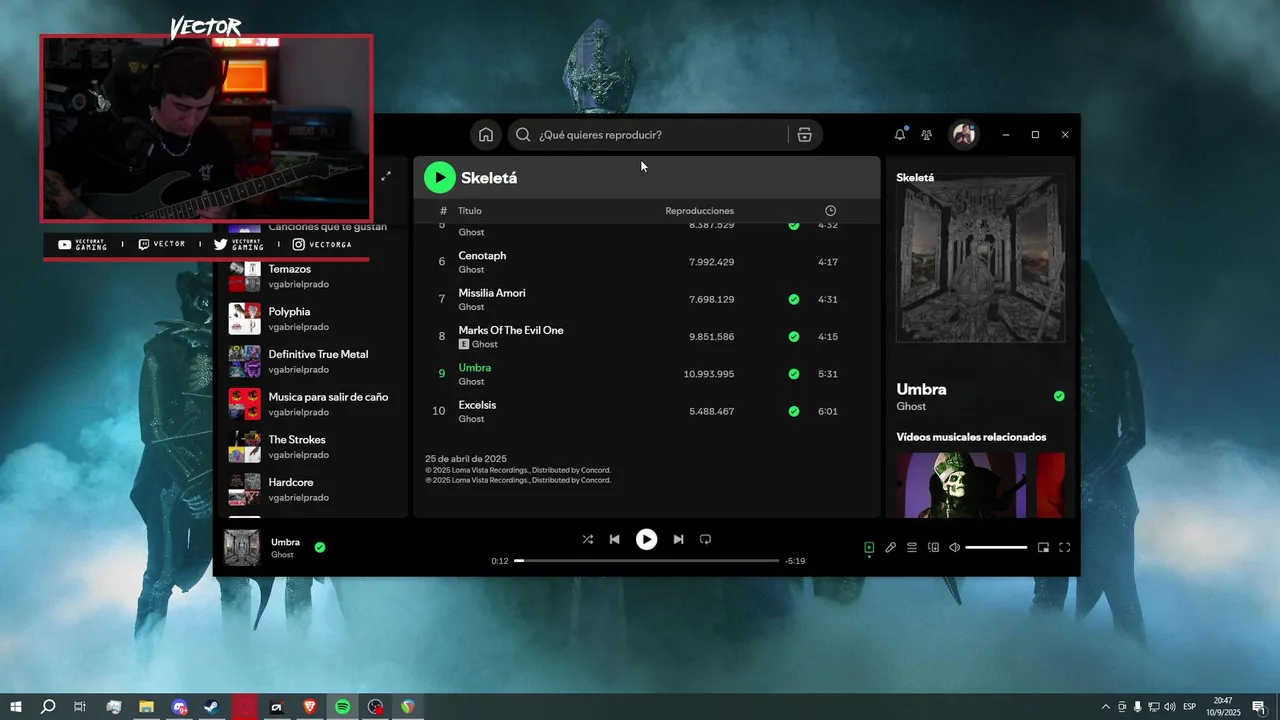Toggle saved checkmark for Missilia Amori

[x=794, y=299]
